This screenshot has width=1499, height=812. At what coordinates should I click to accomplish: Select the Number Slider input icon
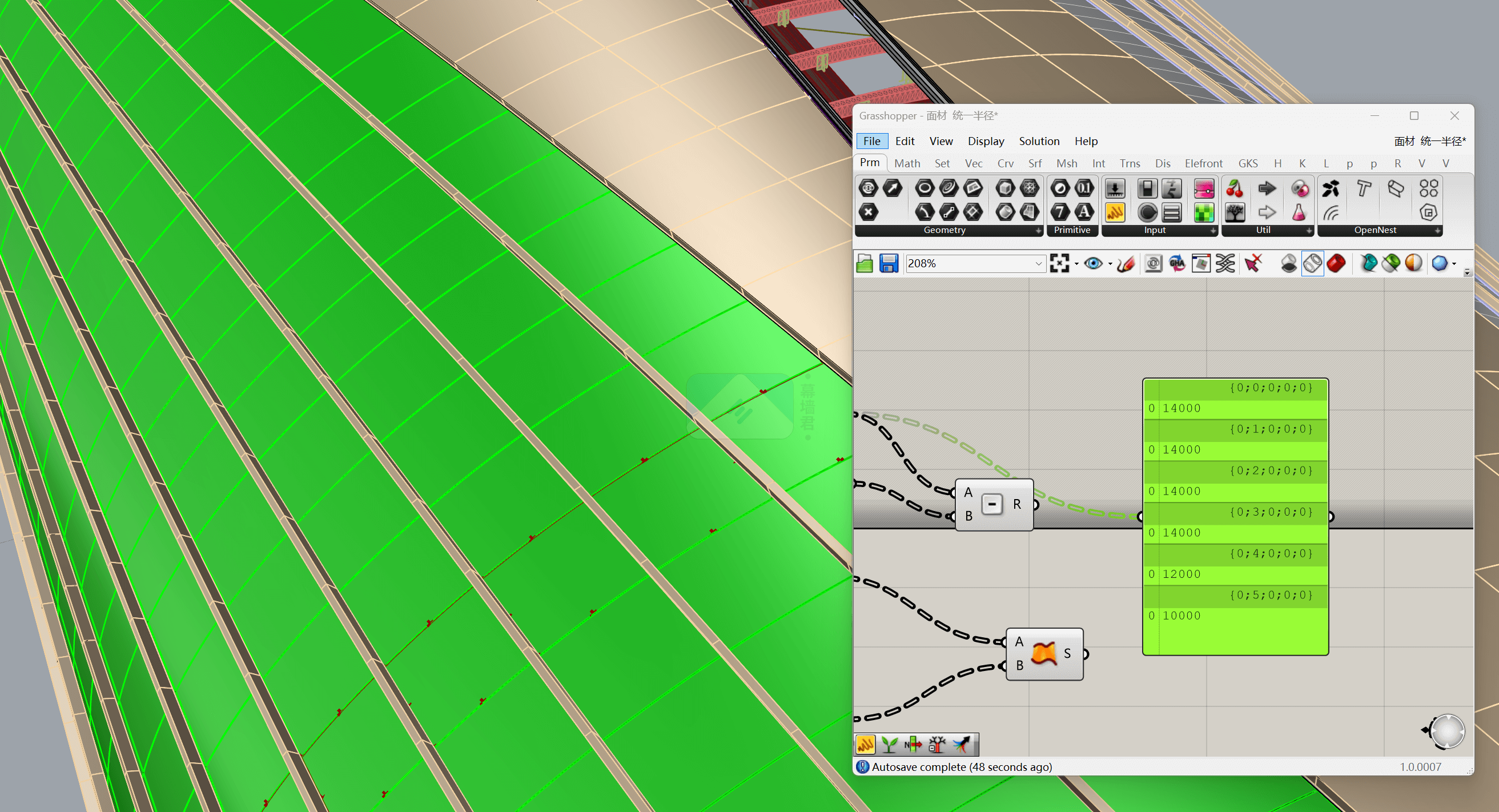pos(1114,188)
